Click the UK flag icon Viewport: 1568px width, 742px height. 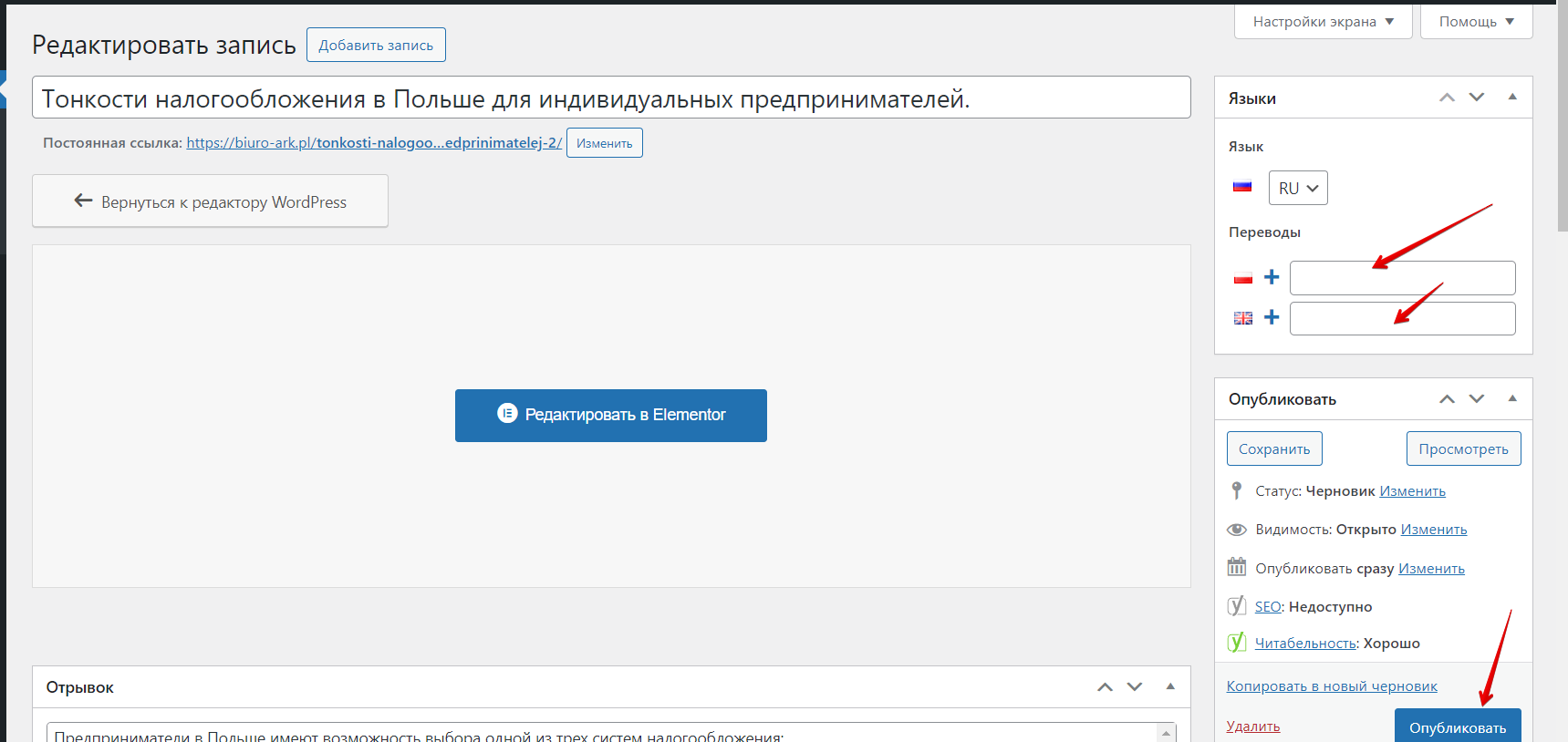pos(1243,318)
